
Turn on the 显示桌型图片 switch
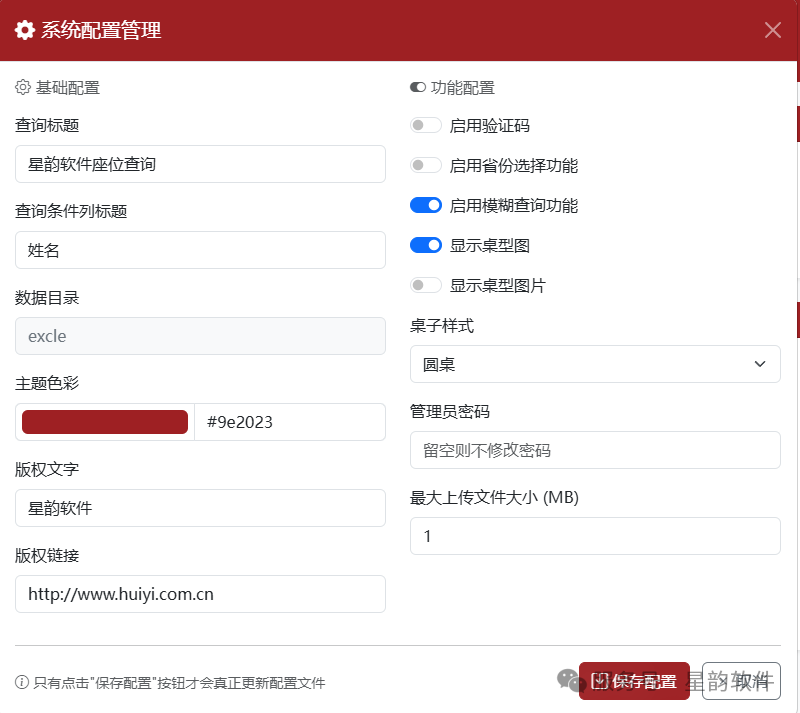(x=425, y=285)
